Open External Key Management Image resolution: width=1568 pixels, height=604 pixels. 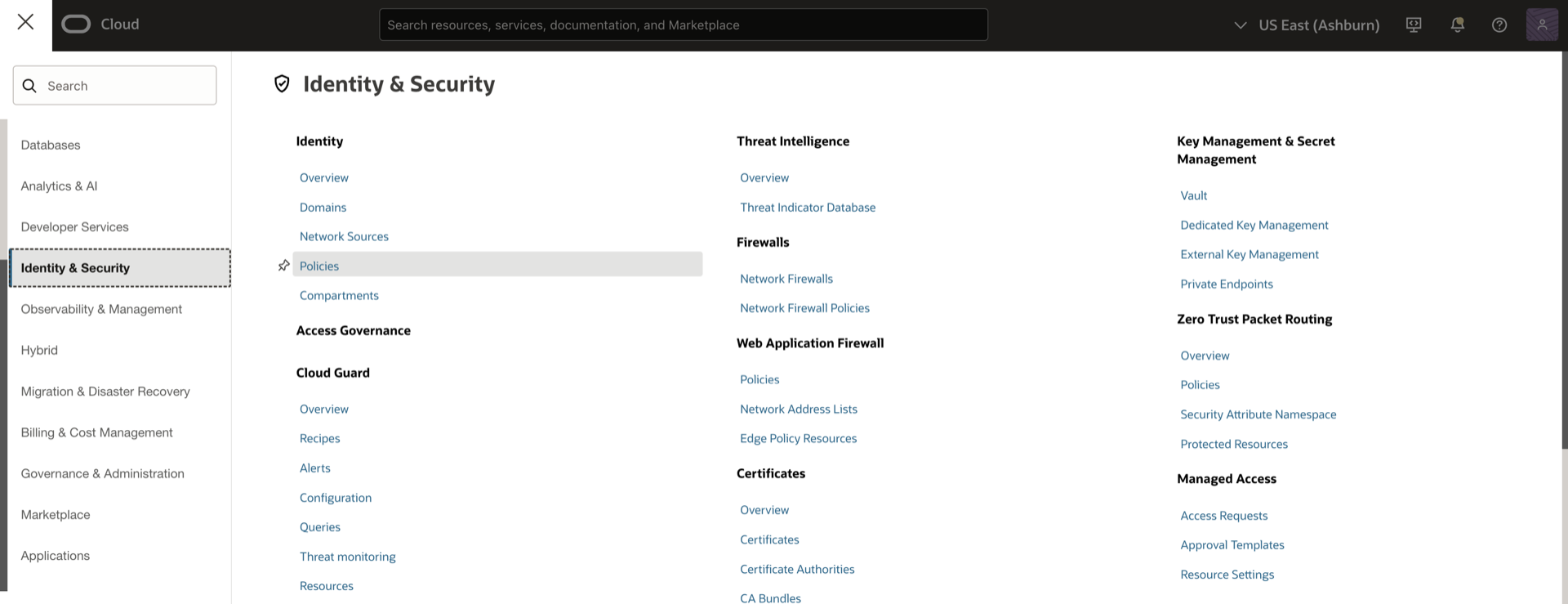[1249, 254]
